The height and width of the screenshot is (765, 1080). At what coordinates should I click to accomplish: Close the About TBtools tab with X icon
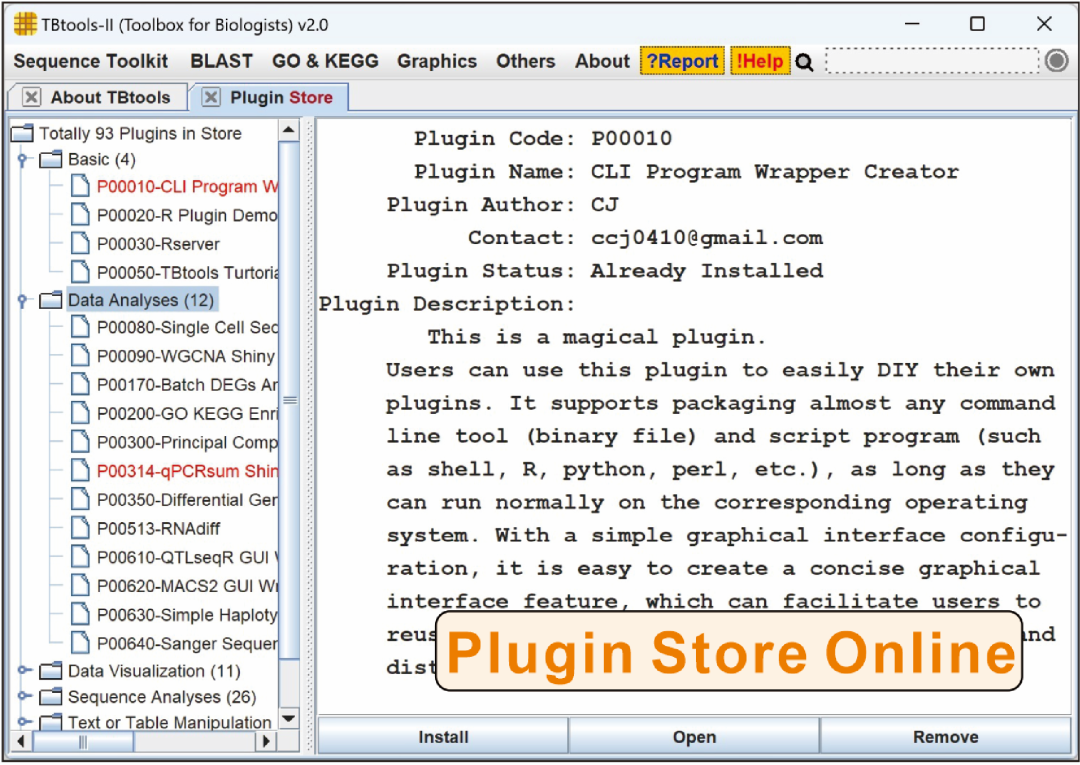[31, 97]
